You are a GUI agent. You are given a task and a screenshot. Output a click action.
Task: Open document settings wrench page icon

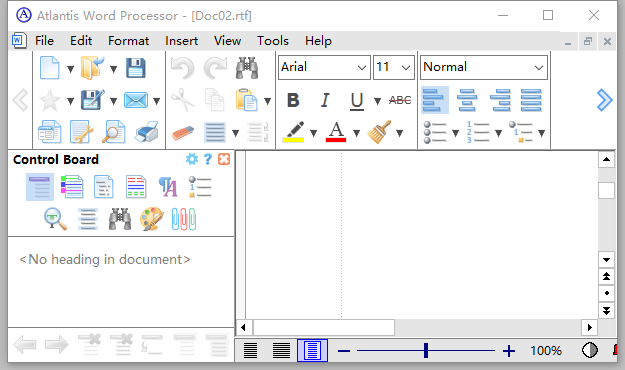coord(81,132)
